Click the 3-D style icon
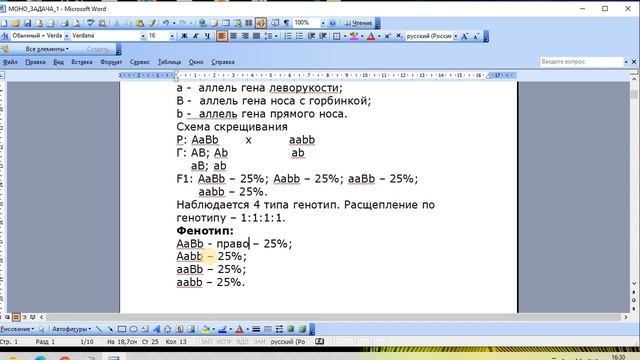Image resolution: width=640 pixels, height=360 pixels. (302, 329)
